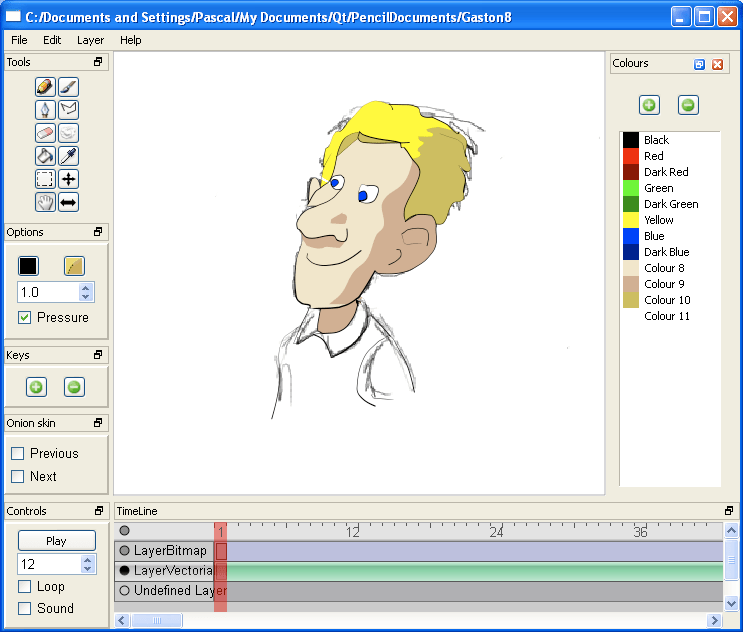The image size is (743, 632).
Task: Select the Pencil tool
Action: click(45, 87)
